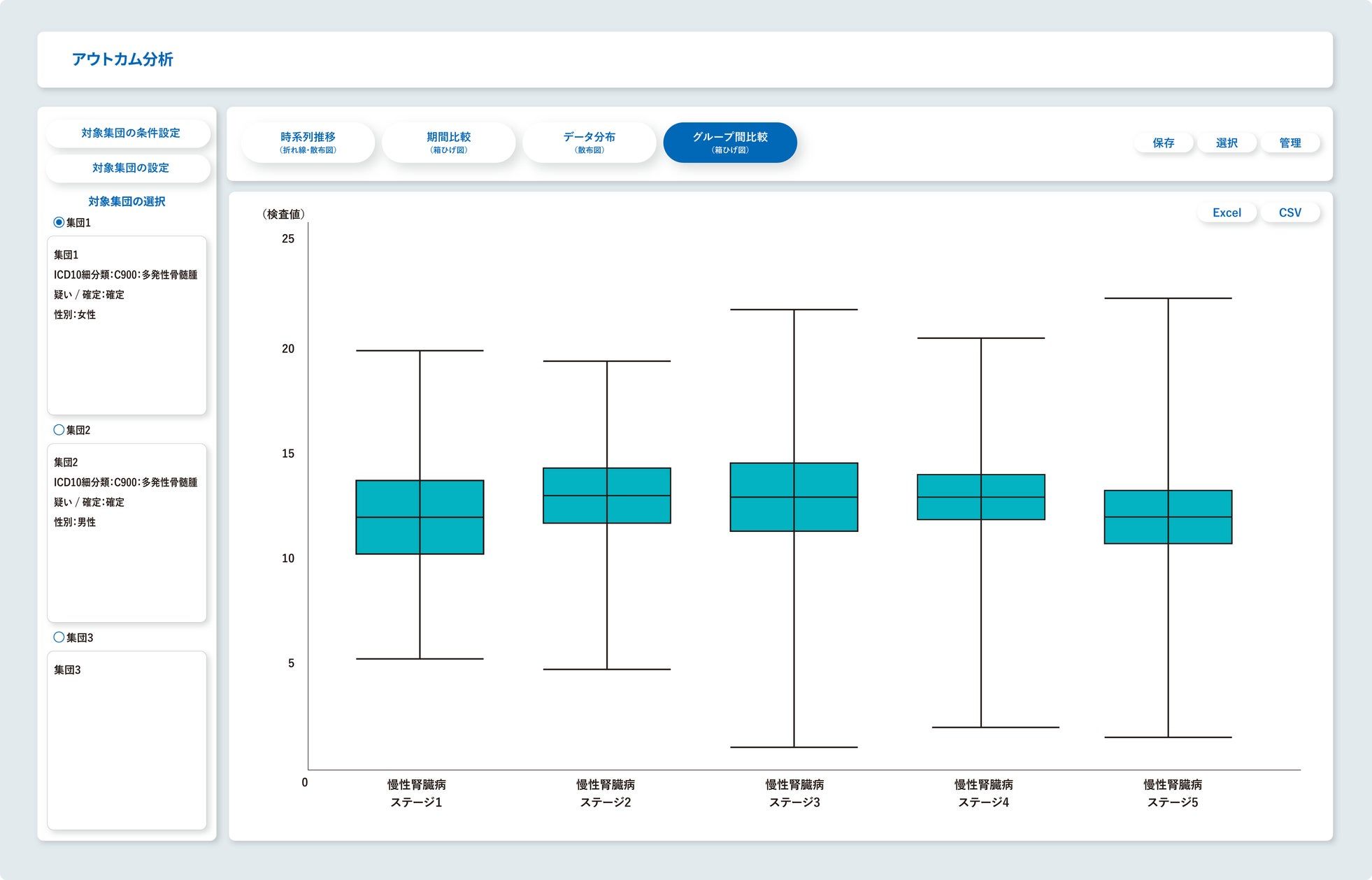The height and width of the screenshot is (880, 1372).
Task: Click the アウトカム分析 page title
Action: [122, 59]
